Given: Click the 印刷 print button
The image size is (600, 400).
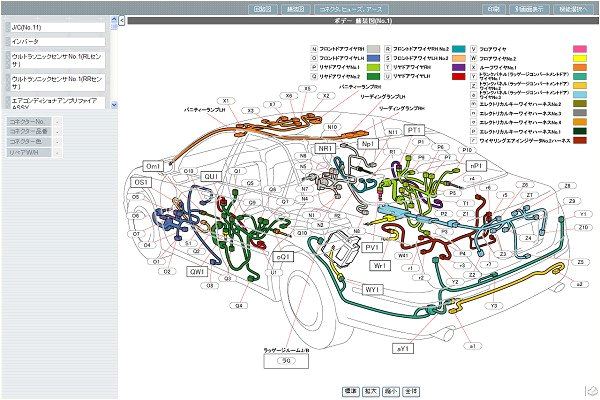Looking at the screenshot, I should pyautogui.click(x=466, y=8).
